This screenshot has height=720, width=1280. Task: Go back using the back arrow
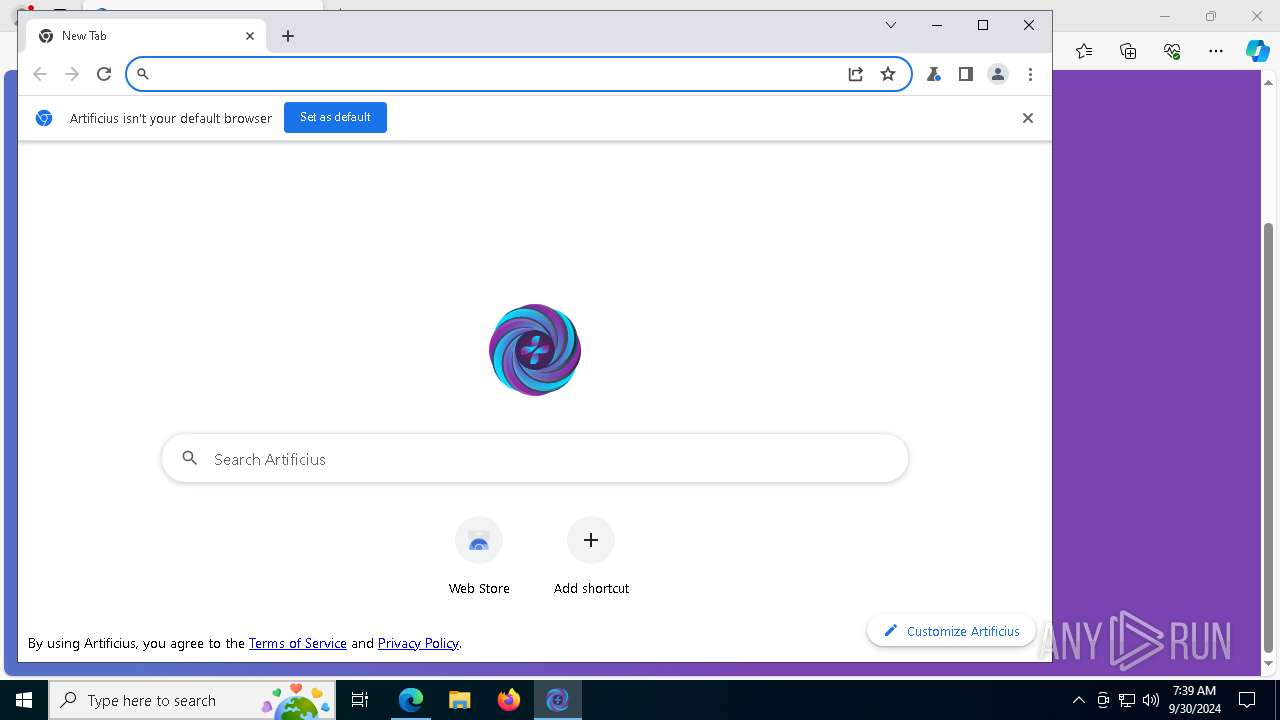(40, 74)
